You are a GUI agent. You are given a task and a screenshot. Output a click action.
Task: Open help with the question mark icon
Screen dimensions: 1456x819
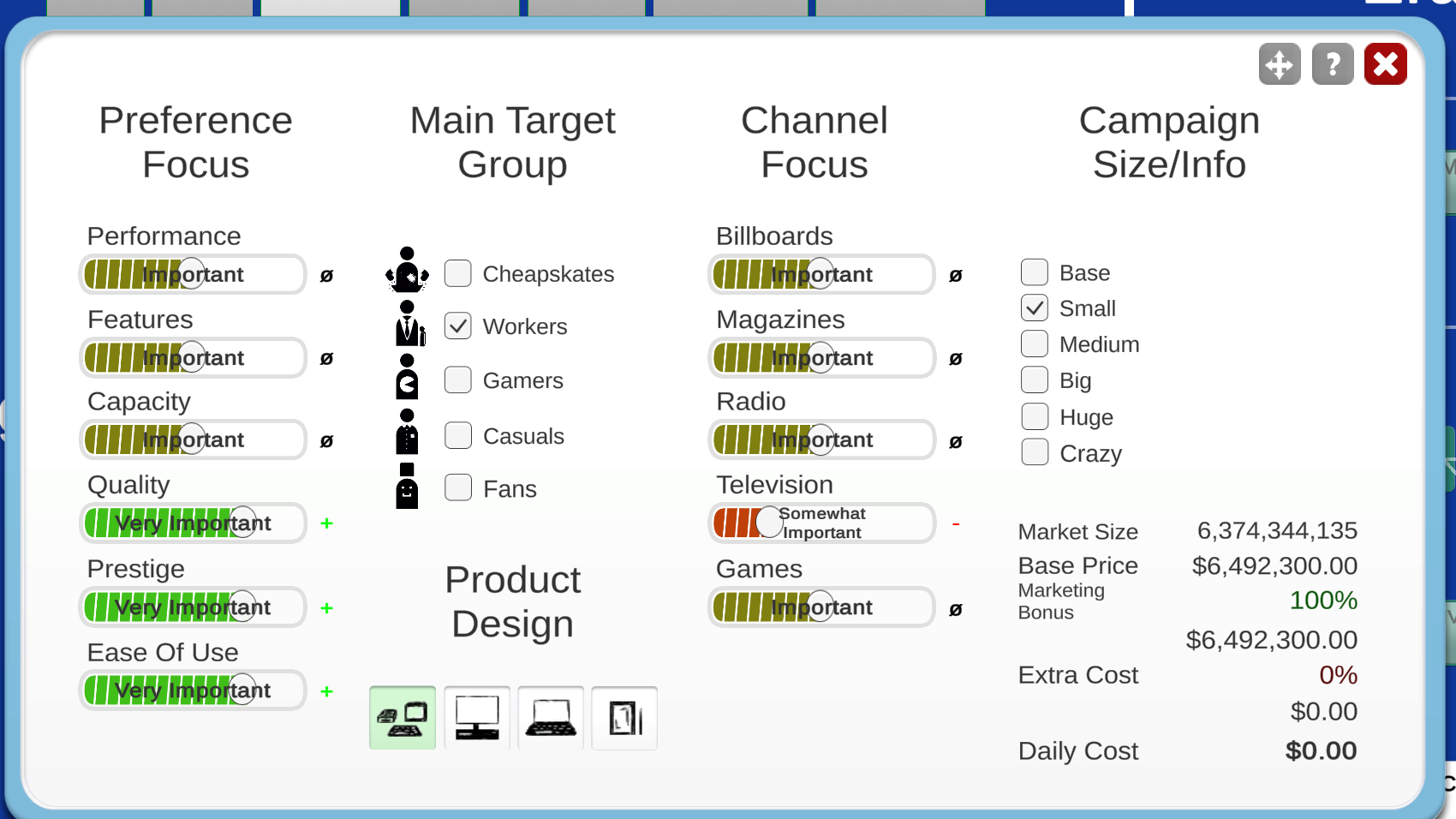click(1333, 64)
